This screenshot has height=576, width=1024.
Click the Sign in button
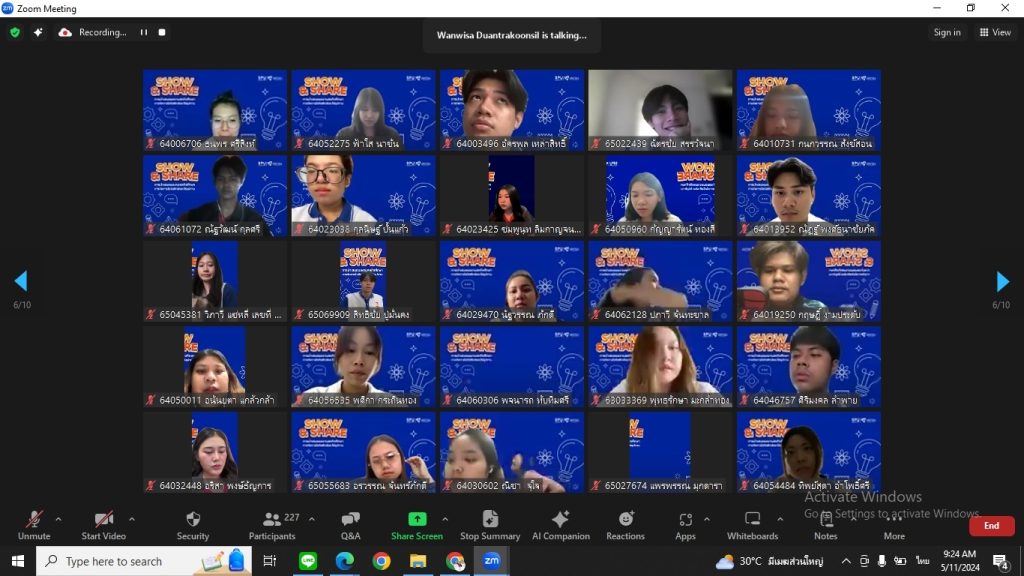[947, 32]
